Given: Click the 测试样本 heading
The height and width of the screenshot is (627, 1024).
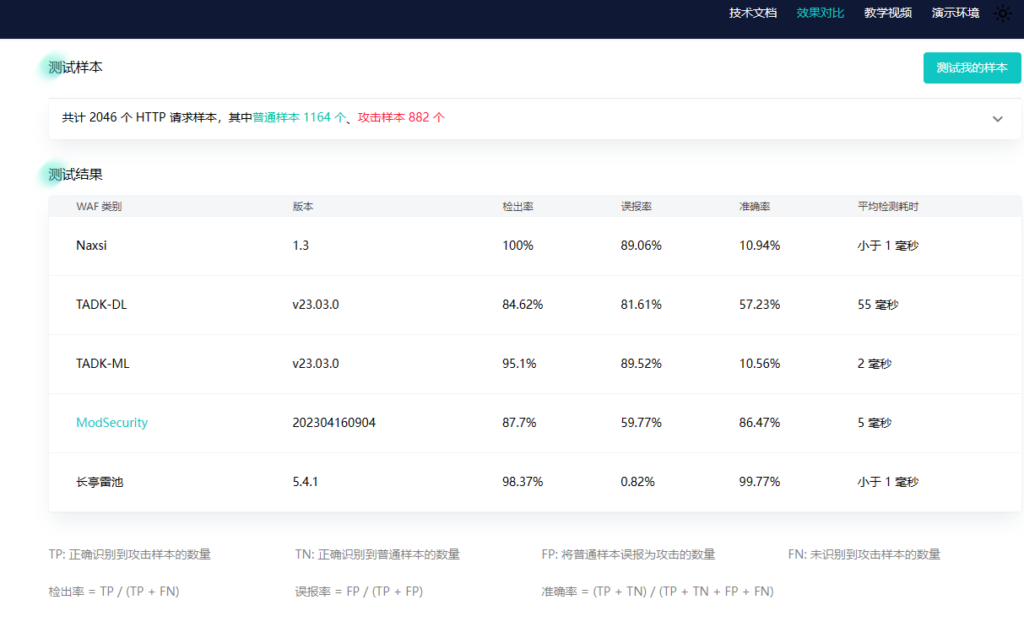Looking at the screenshot, I should coord(75,67).
